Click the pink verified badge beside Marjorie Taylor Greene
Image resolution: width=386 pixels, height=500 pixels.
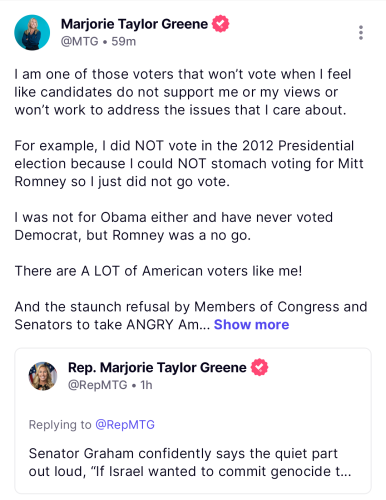click(x=221, y=24)
